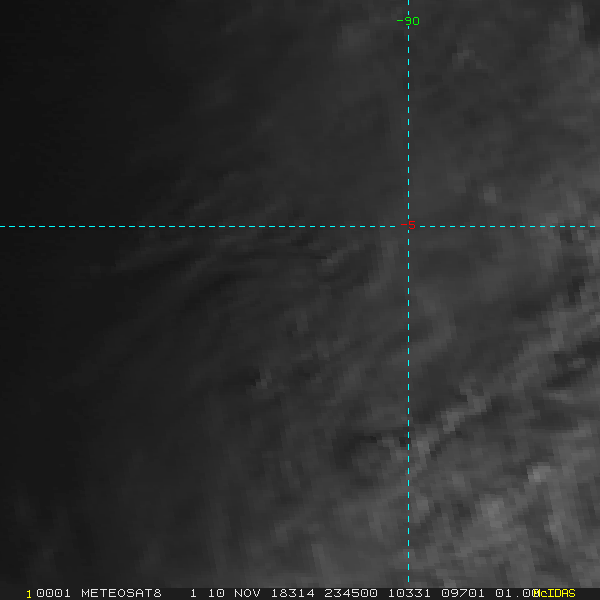Click the 01.00 resolution value in footer
The image size is (600, 600).
517,593
